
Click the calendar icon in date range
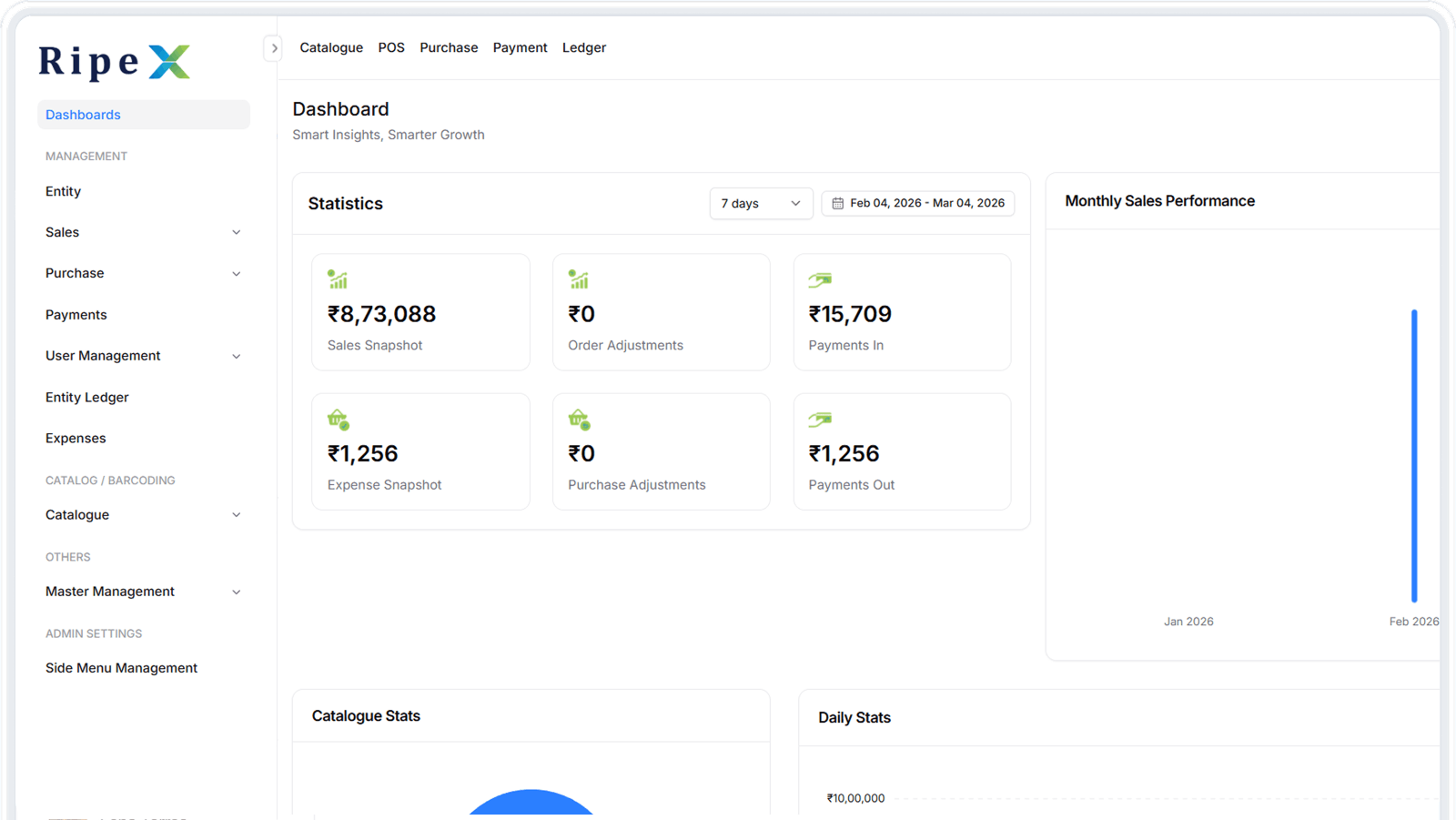837,204
